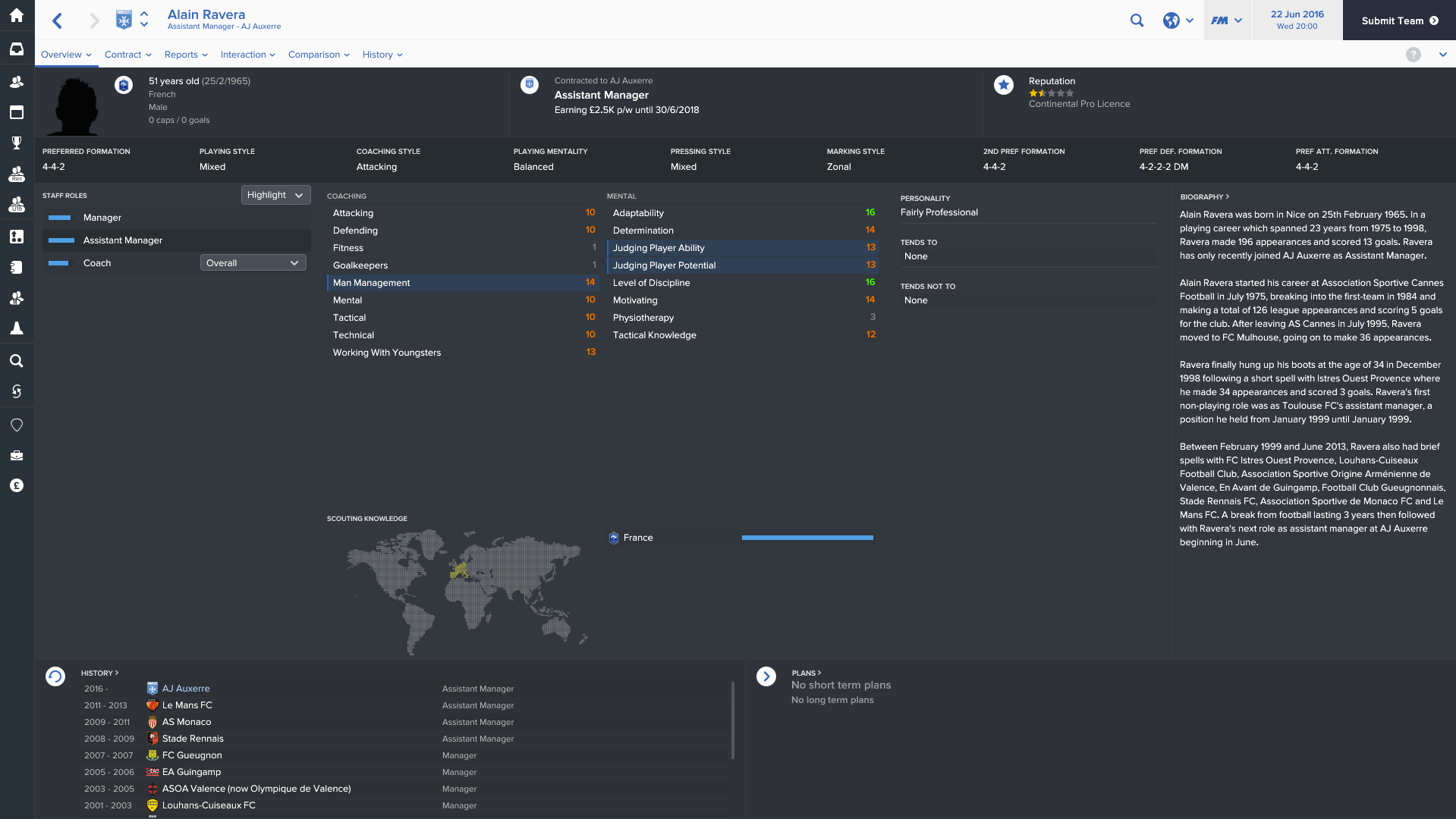Open the world globe icon
Image resolution: width=1456 pixels, height=819 pixels.
click(1171, 20)
